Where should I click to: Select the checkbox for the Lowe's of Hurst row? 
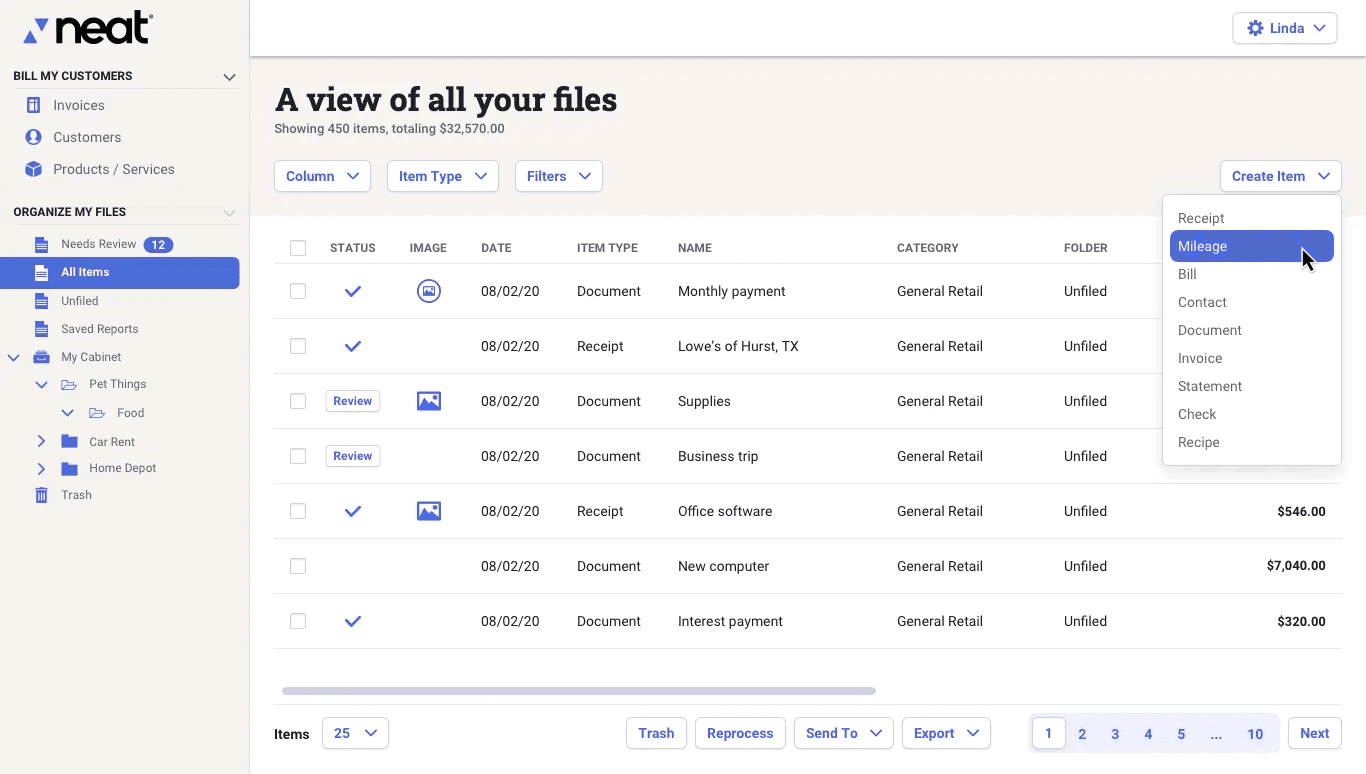tap(298, 346)
